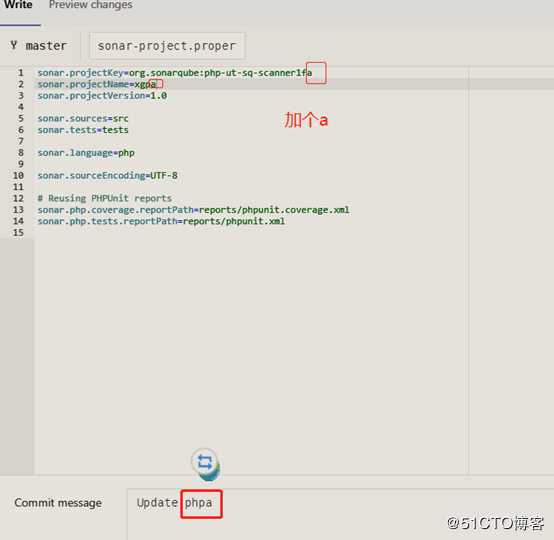Click the sonar.sourceEncoding=UTF-8 line

tap(107, 176)
